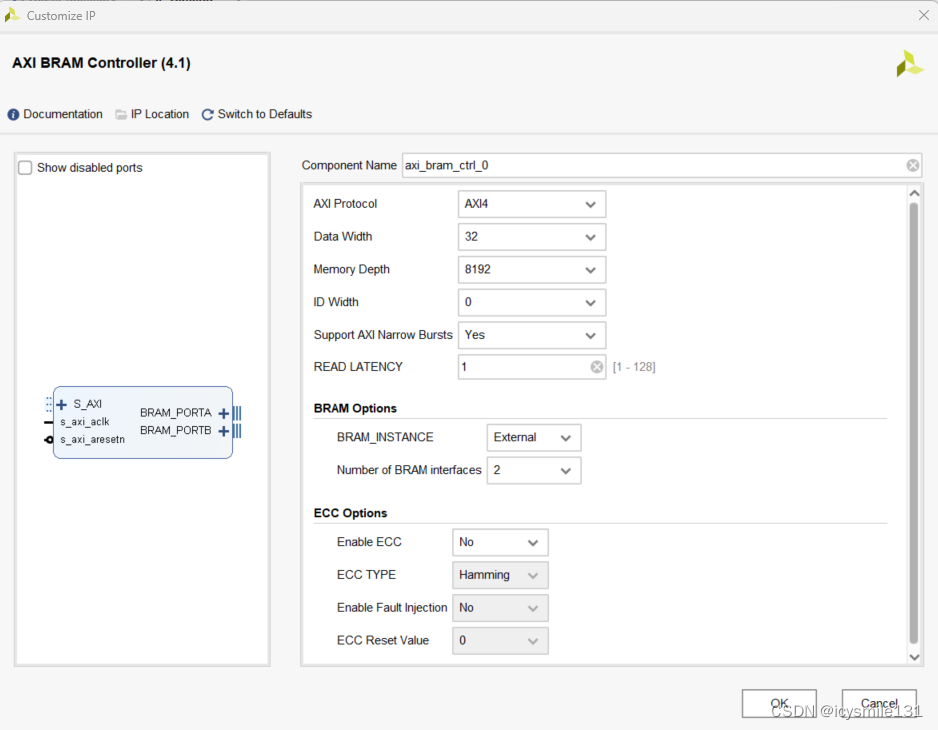Expand the BRAM_PORTA plus icon
This screenshot has height=730, width=938.
tap(224, 413)
